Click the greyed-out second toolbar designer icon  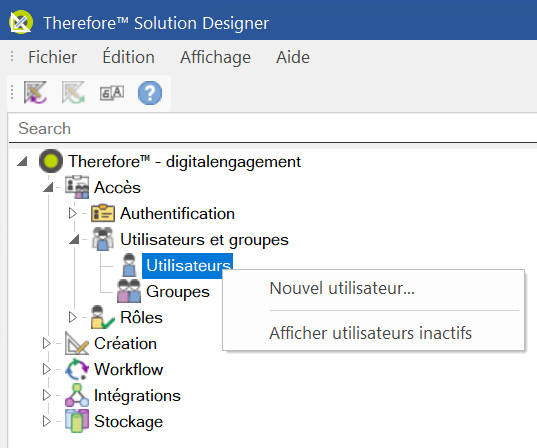tap(73, 92)
